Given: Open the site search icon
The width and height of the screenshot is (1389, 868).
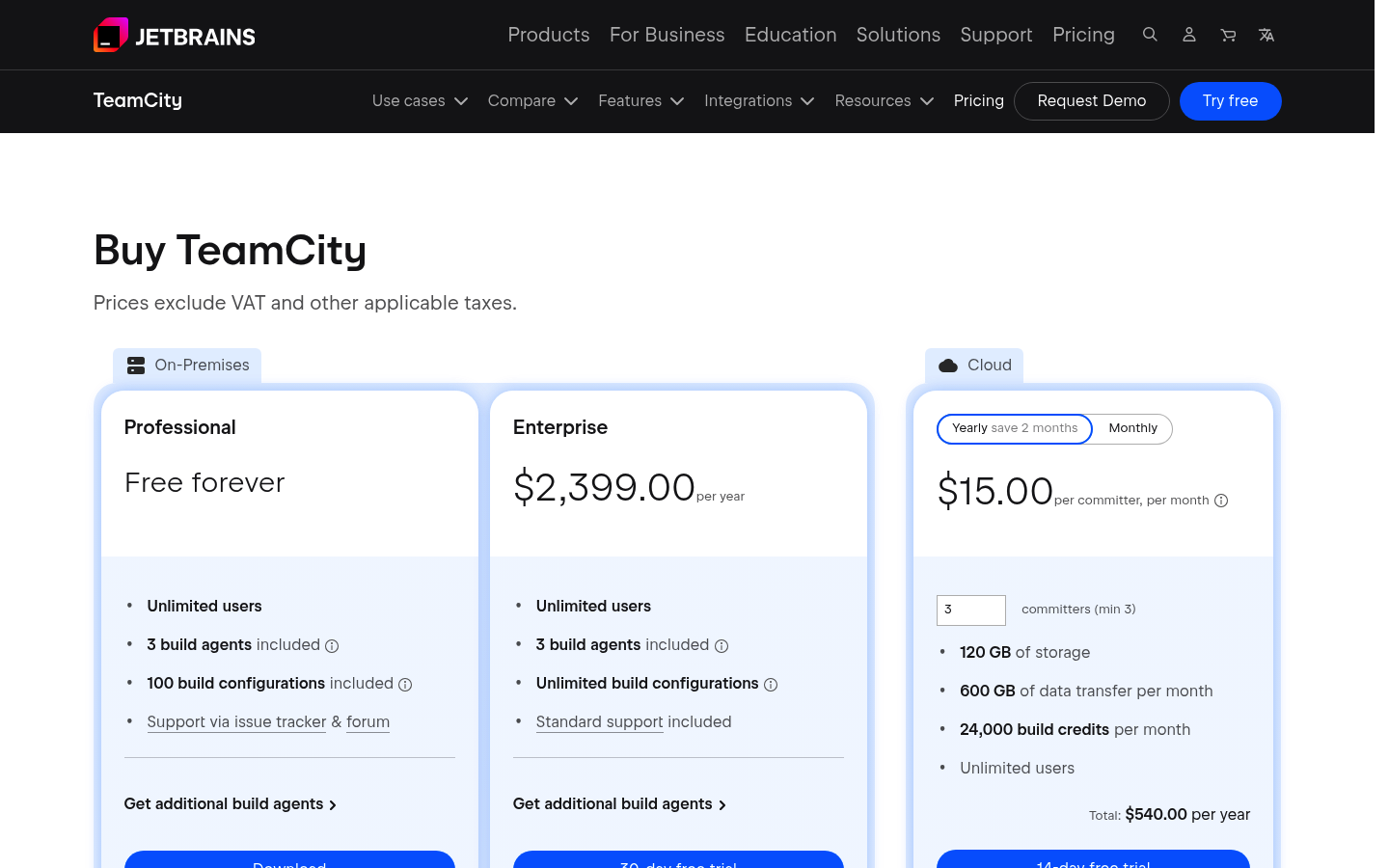Looking at the screenshot, I should (1150, 35).
